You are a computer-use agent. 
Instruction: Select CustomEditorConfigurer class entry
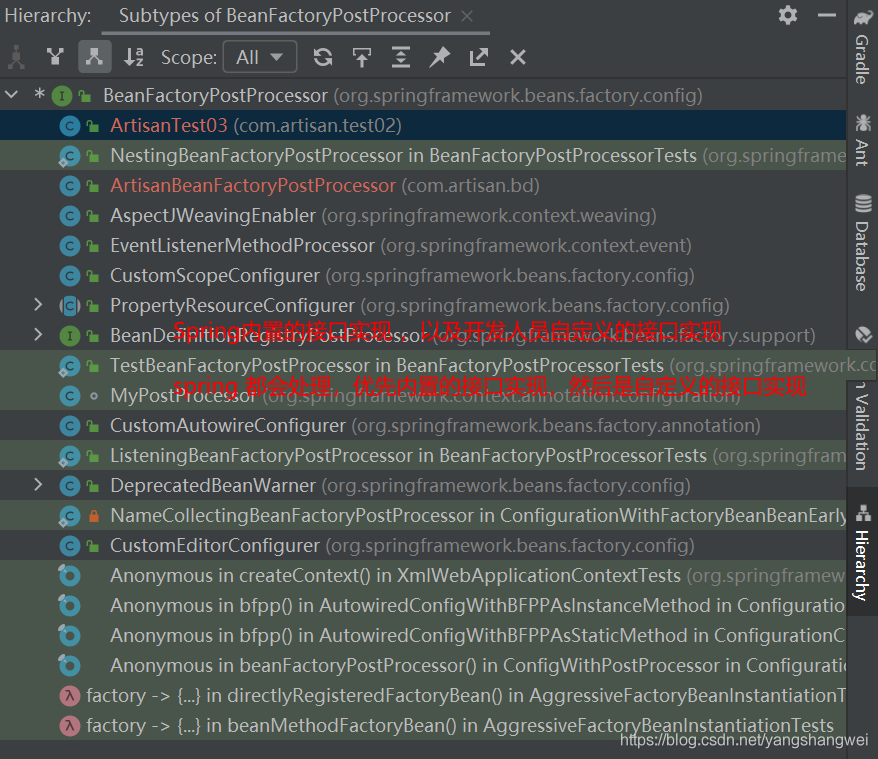coord(214,546)
